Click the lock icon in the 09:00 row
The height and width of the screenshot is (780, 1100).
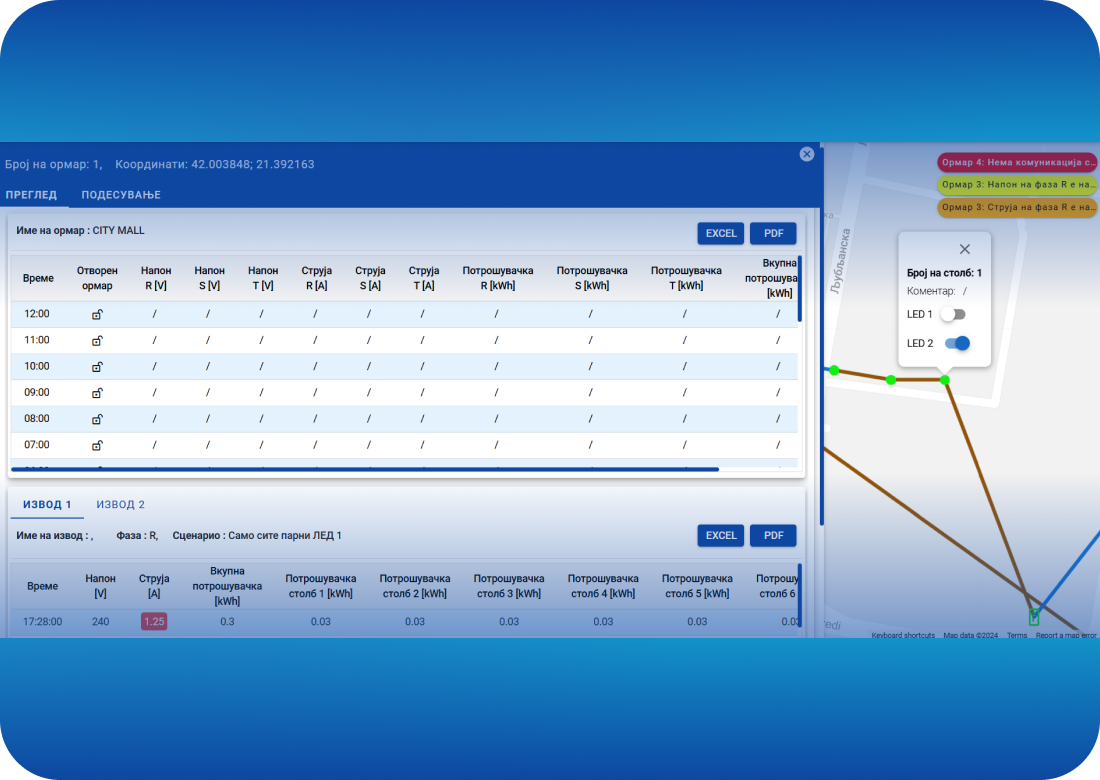pos(97,392)
